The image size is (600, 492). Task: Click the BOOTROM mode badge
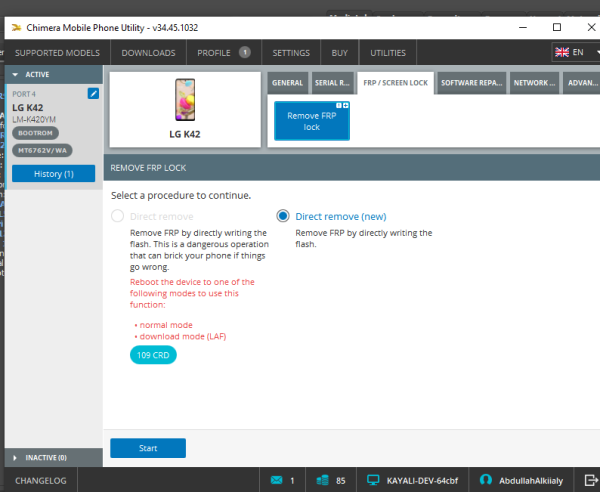pyautogui.click(x=35, y=133)
